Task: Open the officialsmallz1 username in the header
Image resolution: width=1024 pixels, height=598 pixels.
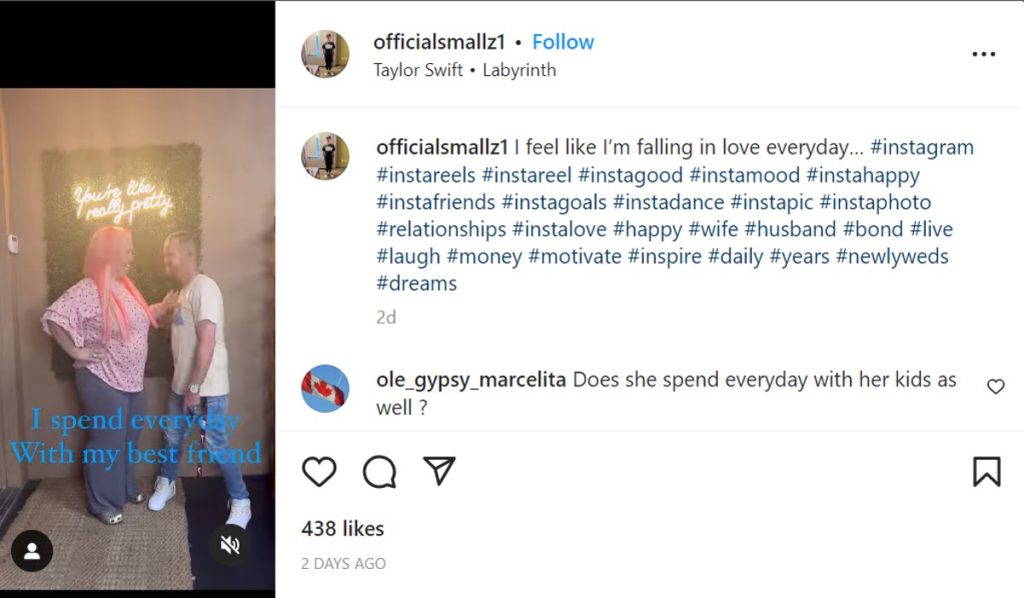Action: [441, 42]
